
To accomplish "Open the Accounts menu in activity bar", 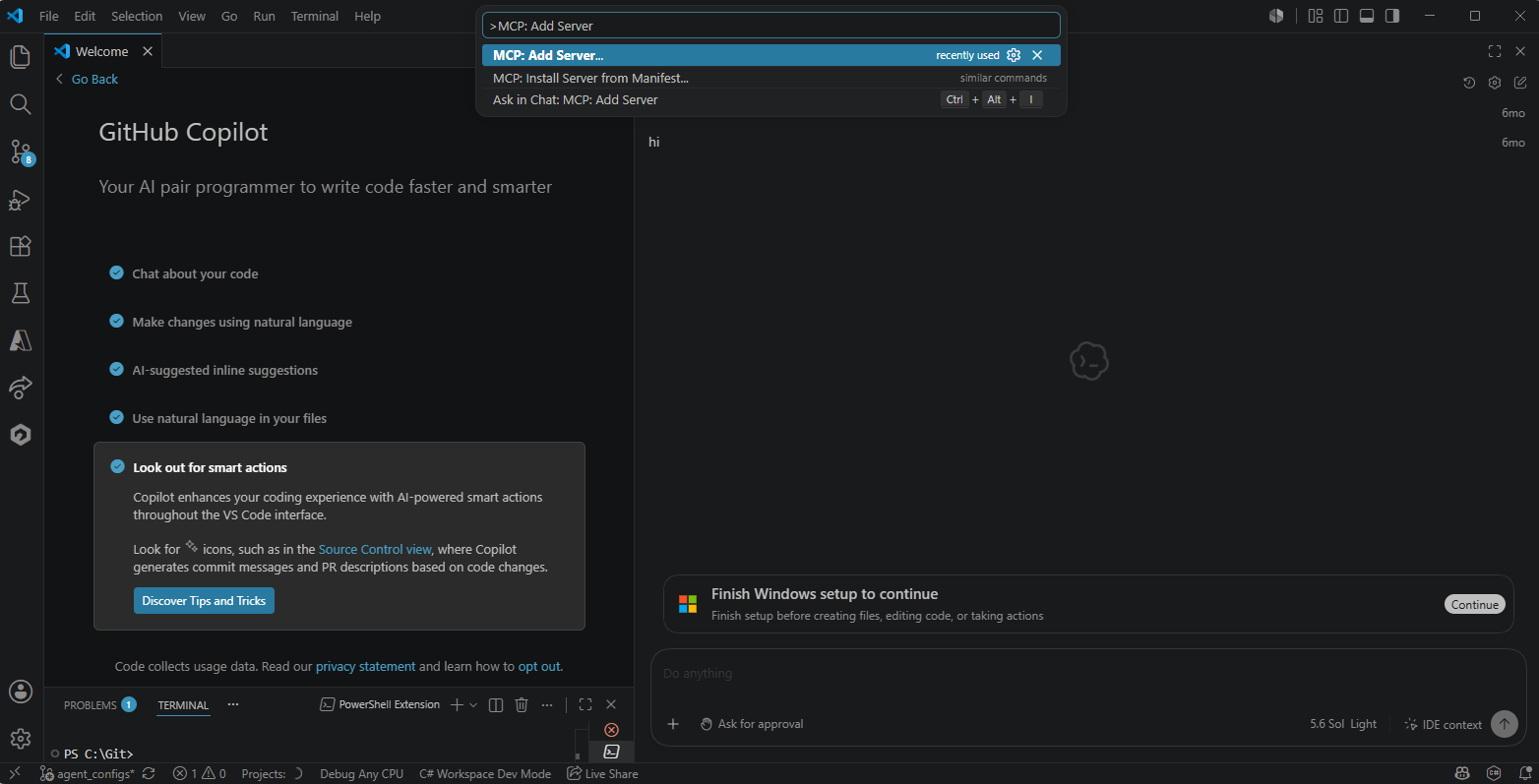I will pyautogui.click(x=21, y=692).
